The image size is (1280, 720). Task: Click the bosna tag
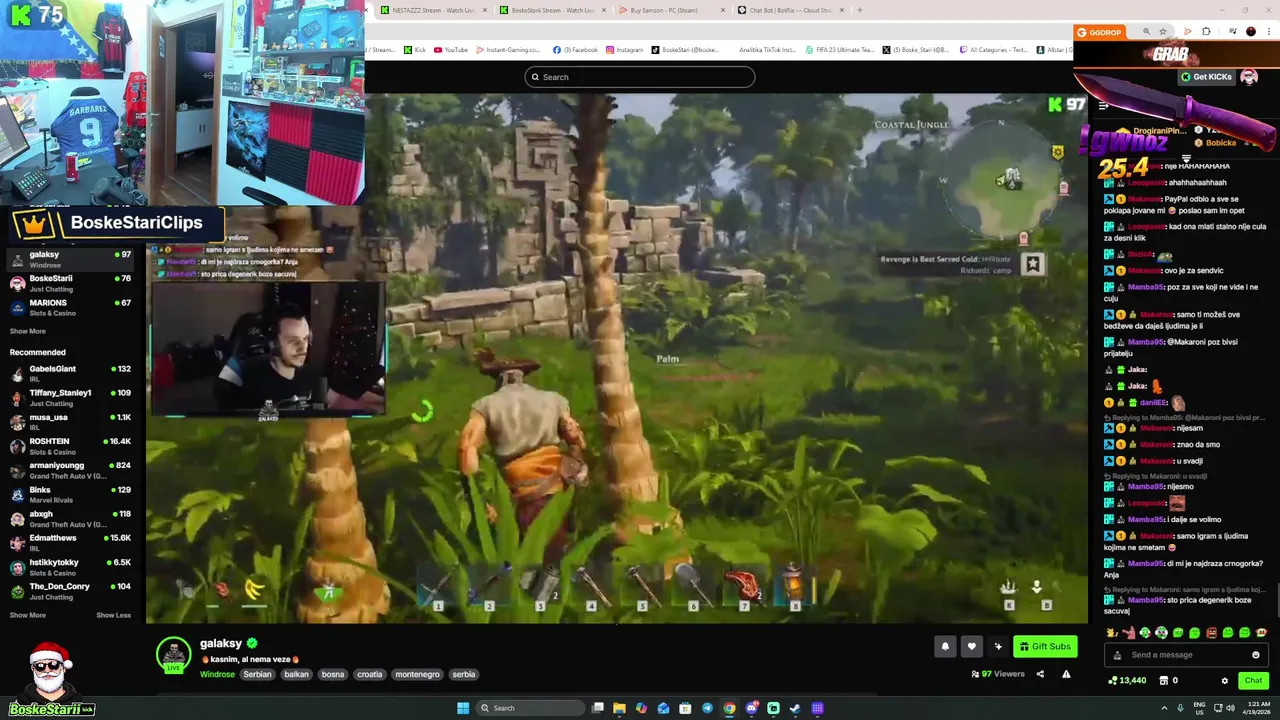click(333, 674)
